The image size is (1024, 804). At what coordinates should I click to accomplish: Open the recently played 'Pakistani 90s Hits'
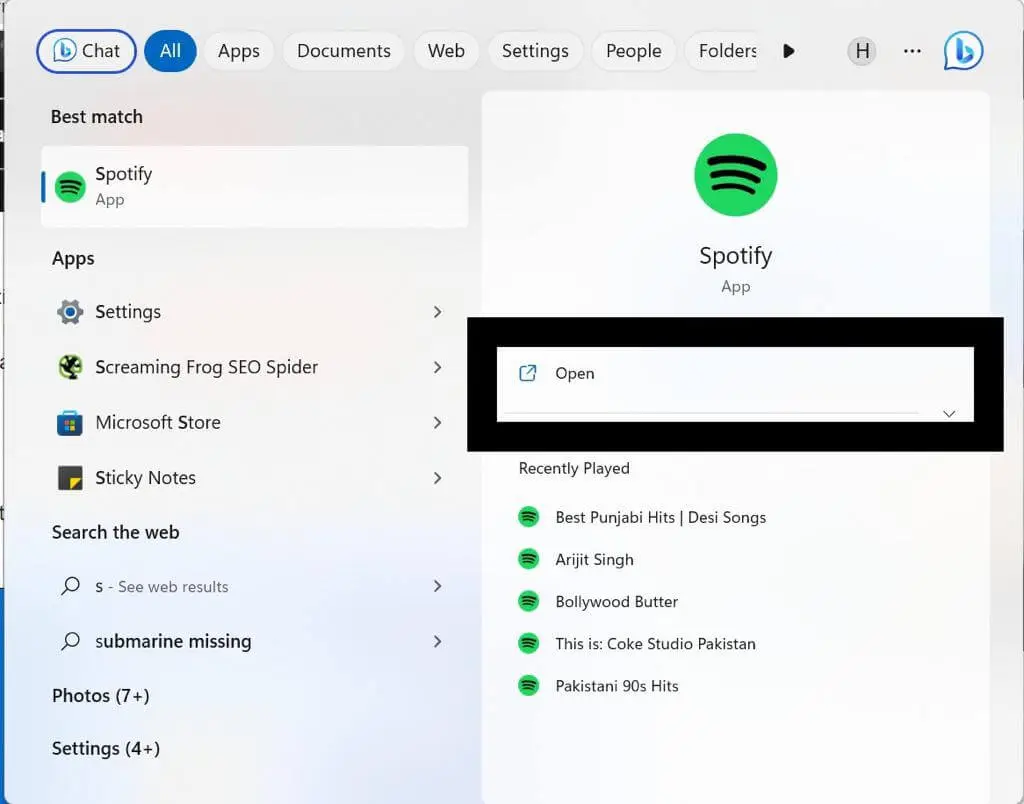tap(616, 686)
